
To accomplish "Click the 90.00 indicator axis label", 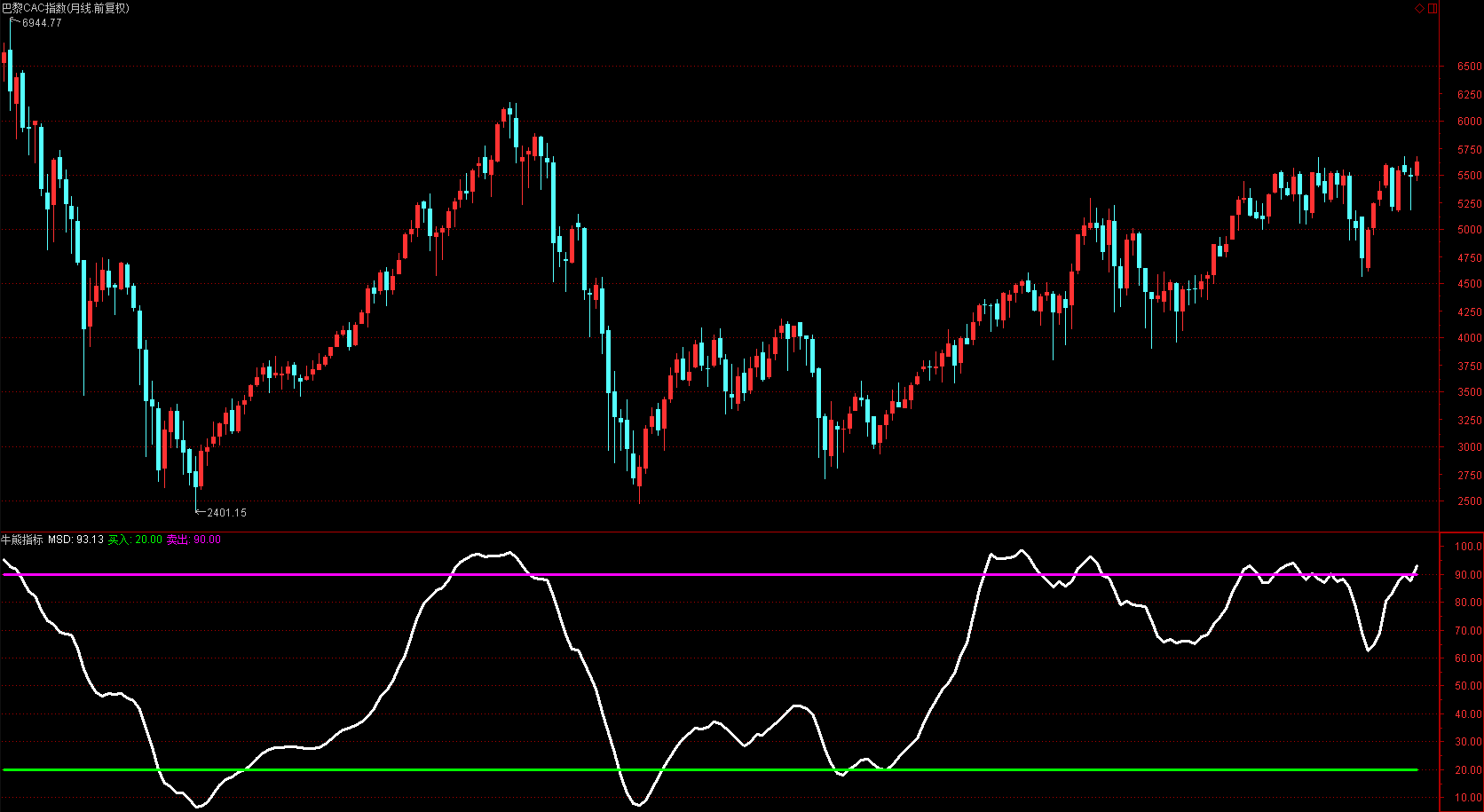I will click(1468, 575).
